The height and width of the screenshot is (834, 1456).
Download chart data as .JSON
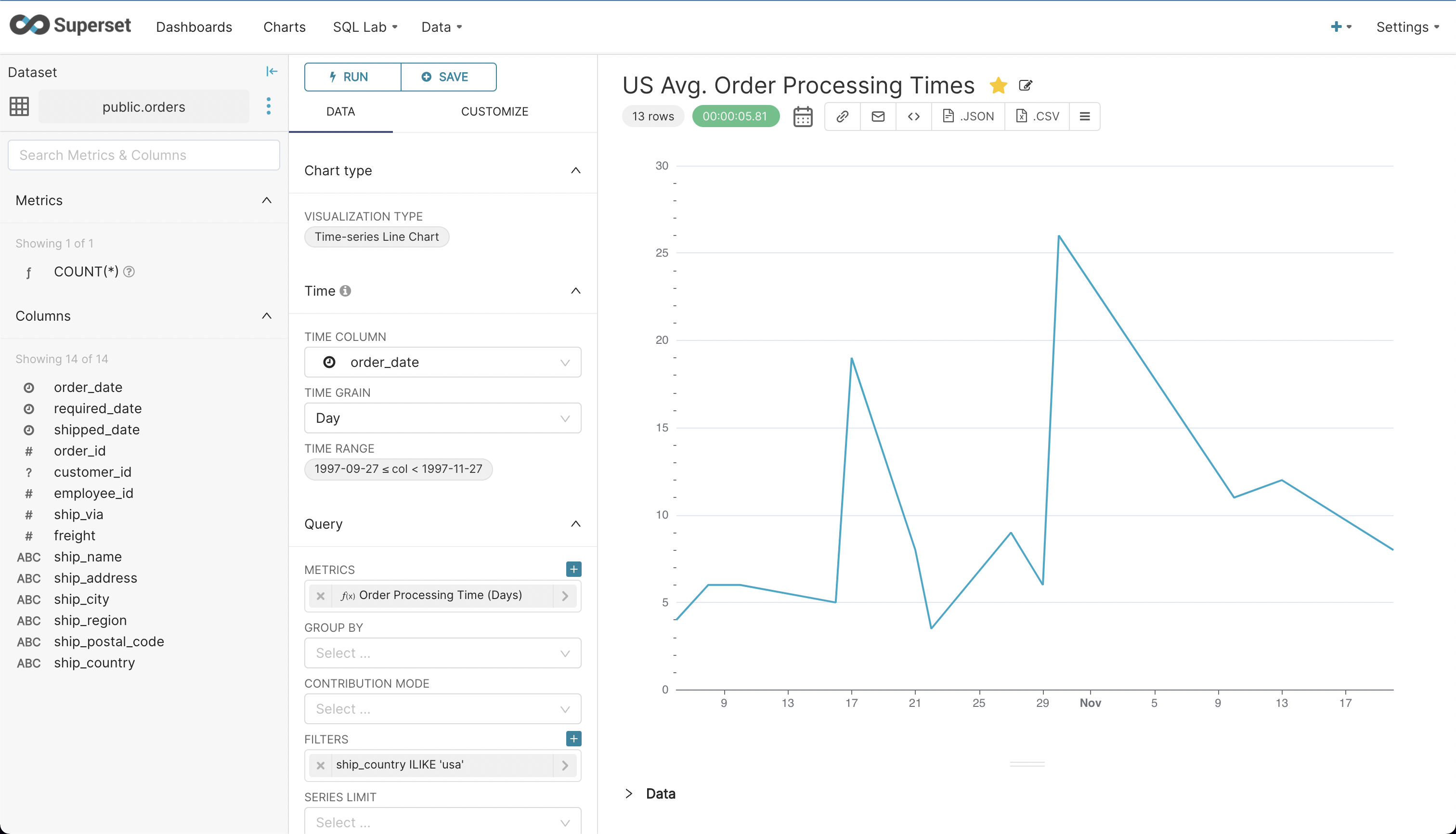tap(967, 116)
